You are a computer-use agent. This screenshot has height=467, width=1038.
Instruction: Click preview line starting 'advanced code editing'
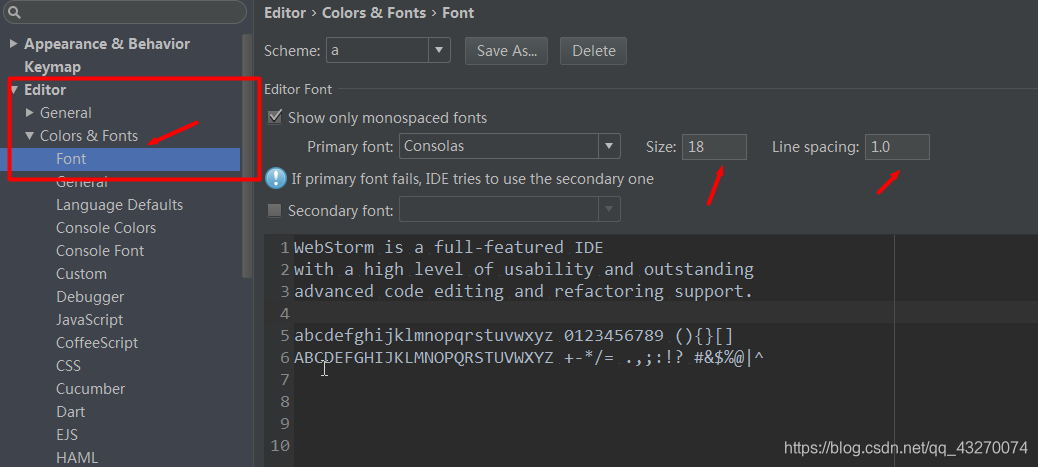click(524, 291)
